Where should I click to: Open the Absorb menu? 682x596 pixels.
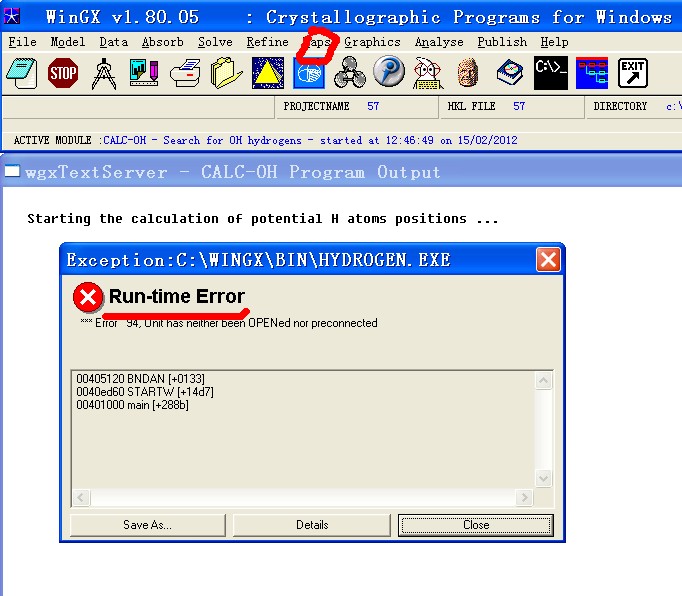163,42
